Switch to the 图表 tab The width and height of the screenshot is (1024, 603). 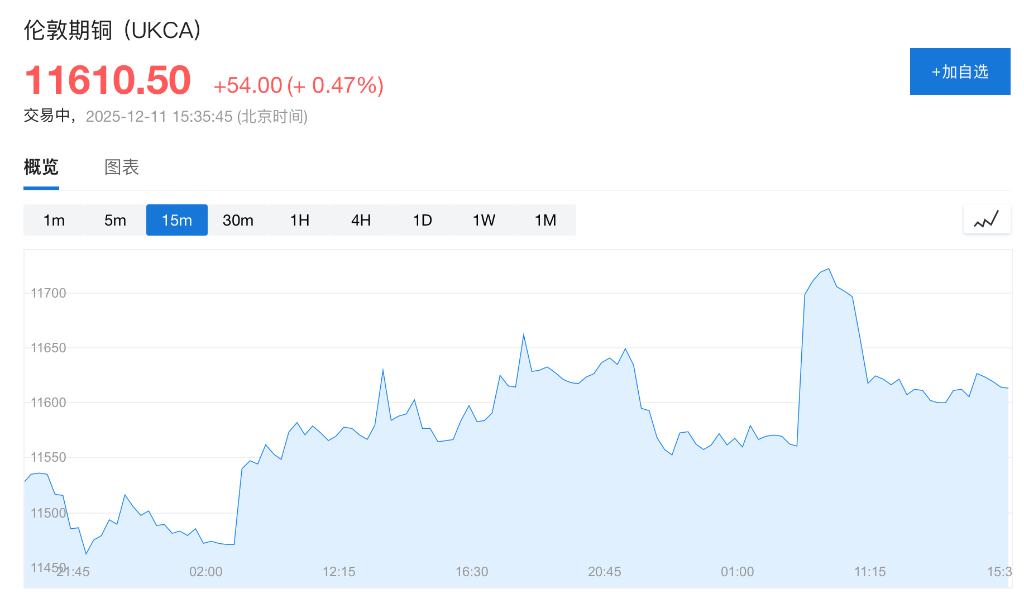tap(122, 167)
